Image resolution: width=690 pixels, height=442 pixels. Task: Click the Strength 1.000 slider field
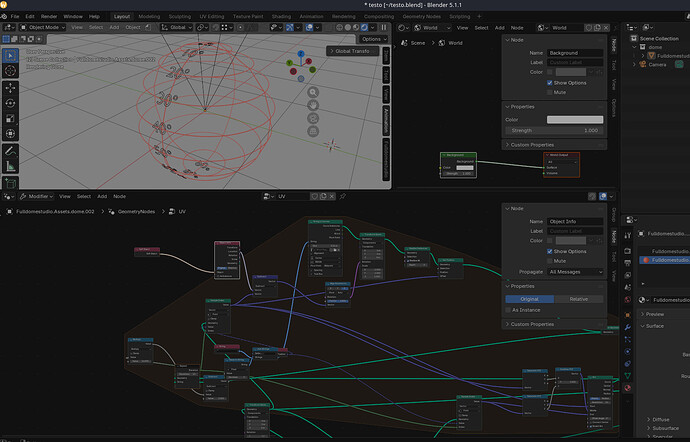[554, 131]
